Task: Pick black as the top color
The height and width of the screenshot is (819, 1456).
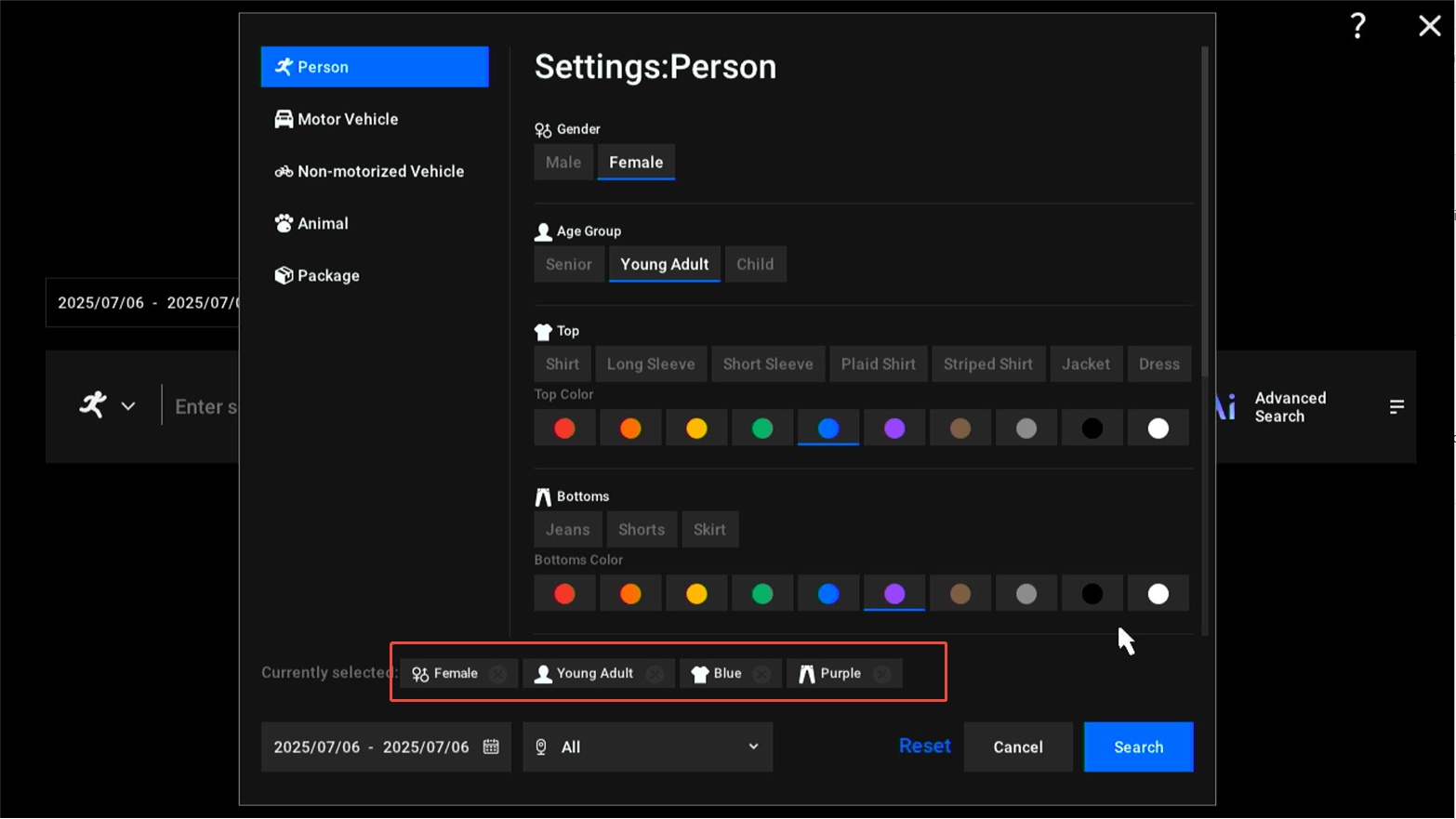Action: pyautogui.click(x=1092, y=429)
